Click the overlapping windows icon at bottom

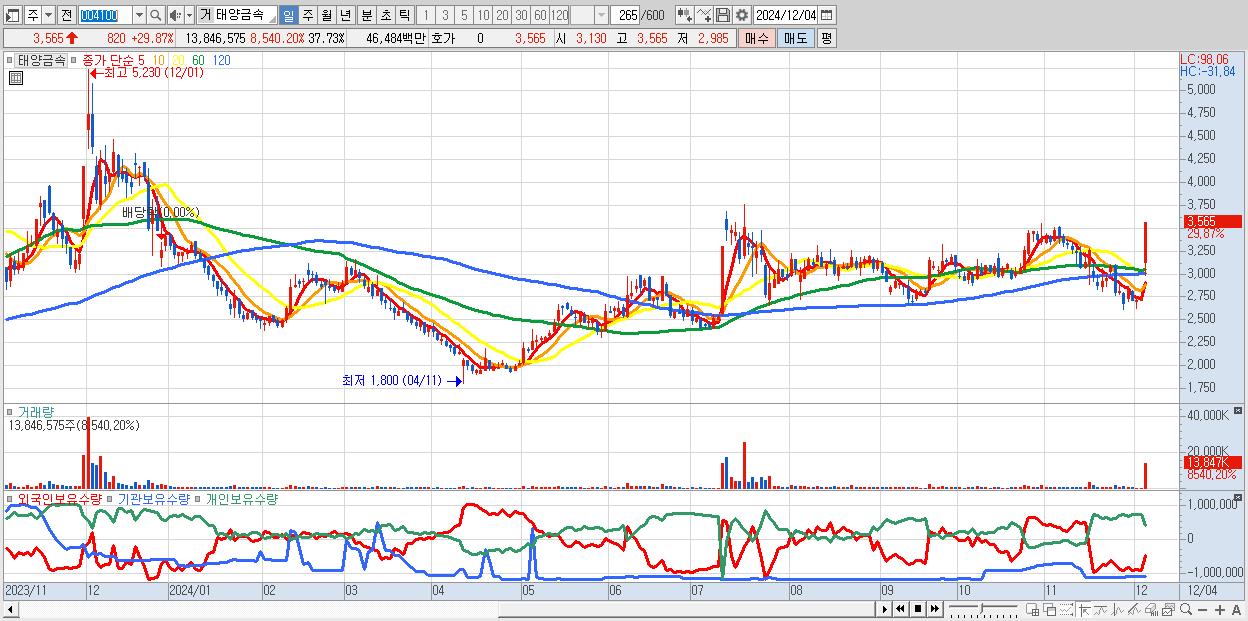pyautogui.click(x=1050, y=609)
